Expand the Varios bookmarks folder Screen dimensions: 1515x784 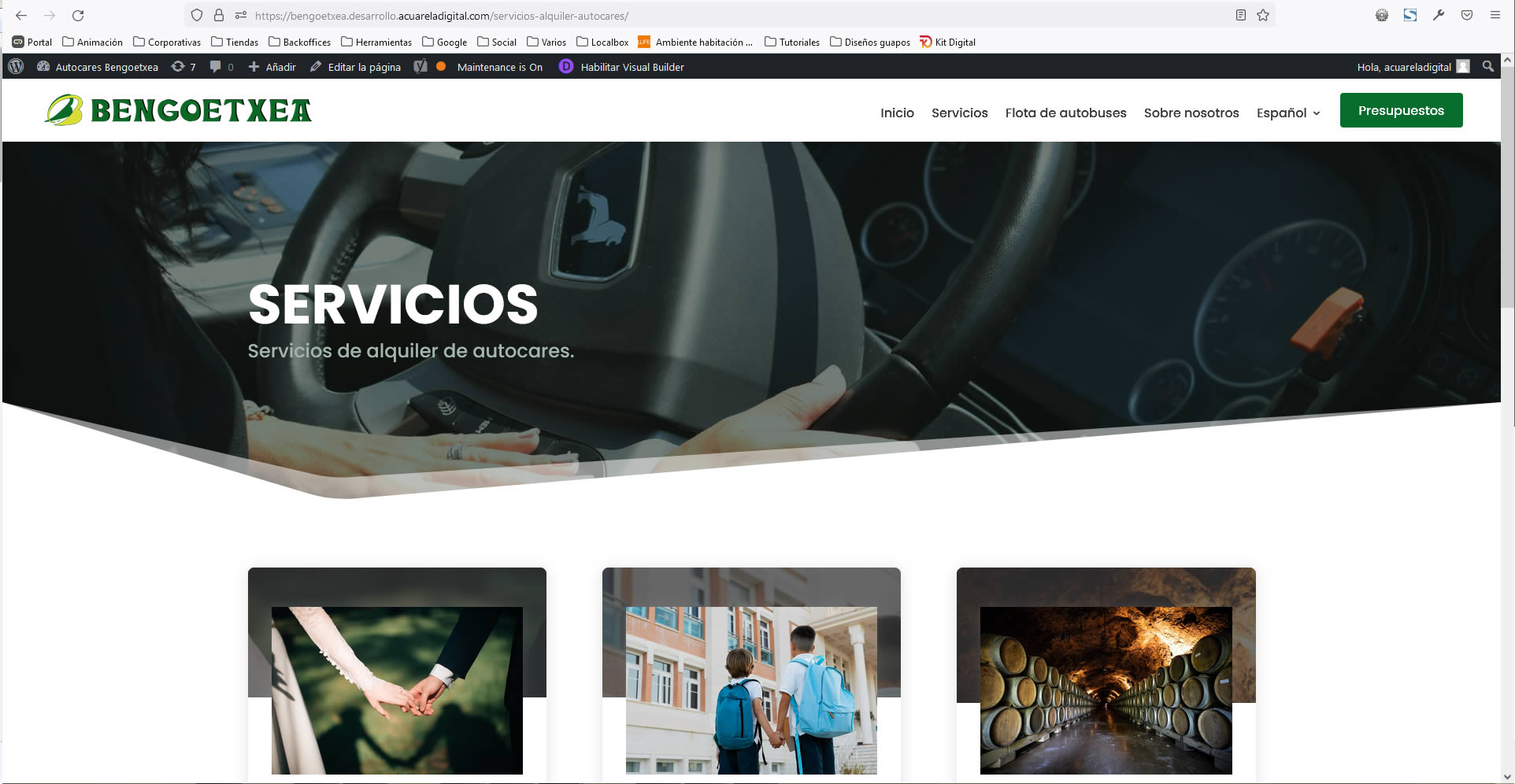[x=546, y=43]
